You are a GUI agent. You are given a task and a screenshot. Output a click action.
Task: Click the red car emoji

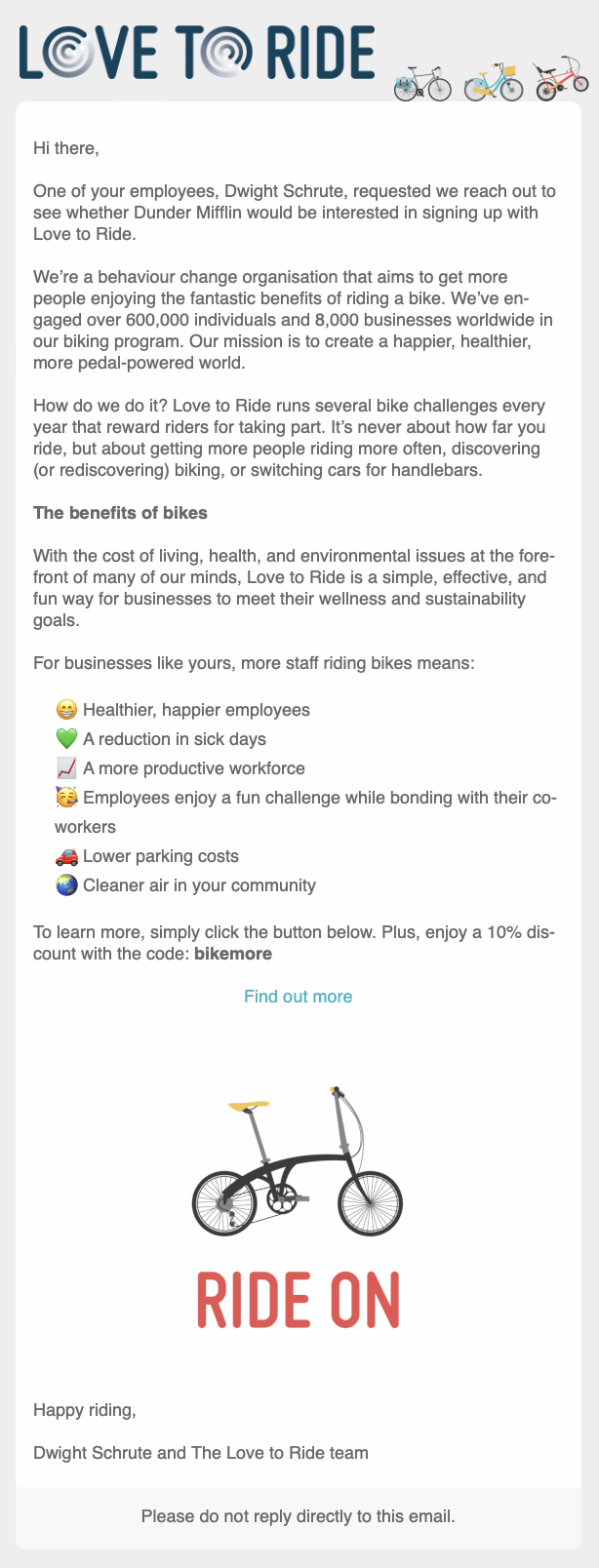click(66, 856)
